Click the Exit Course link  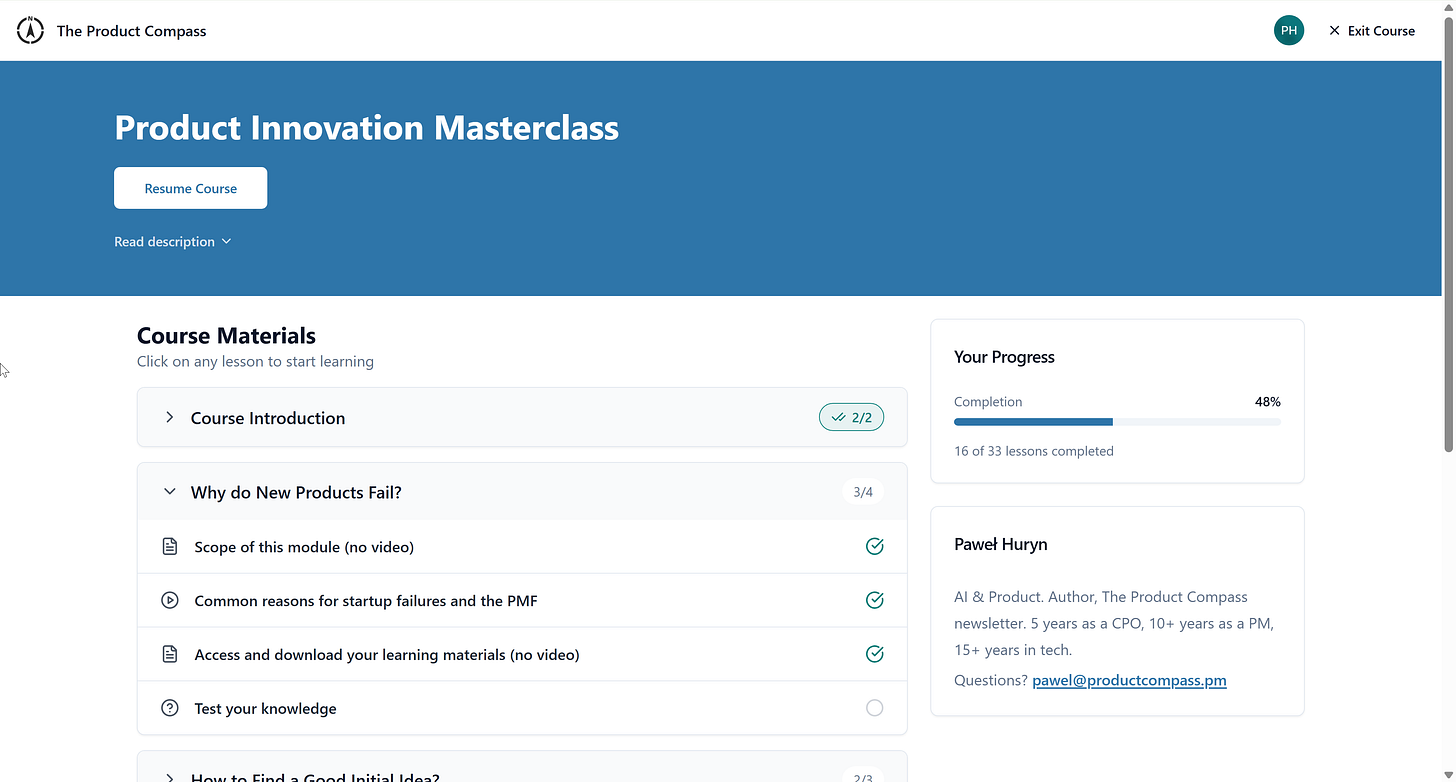(1372, 31)
